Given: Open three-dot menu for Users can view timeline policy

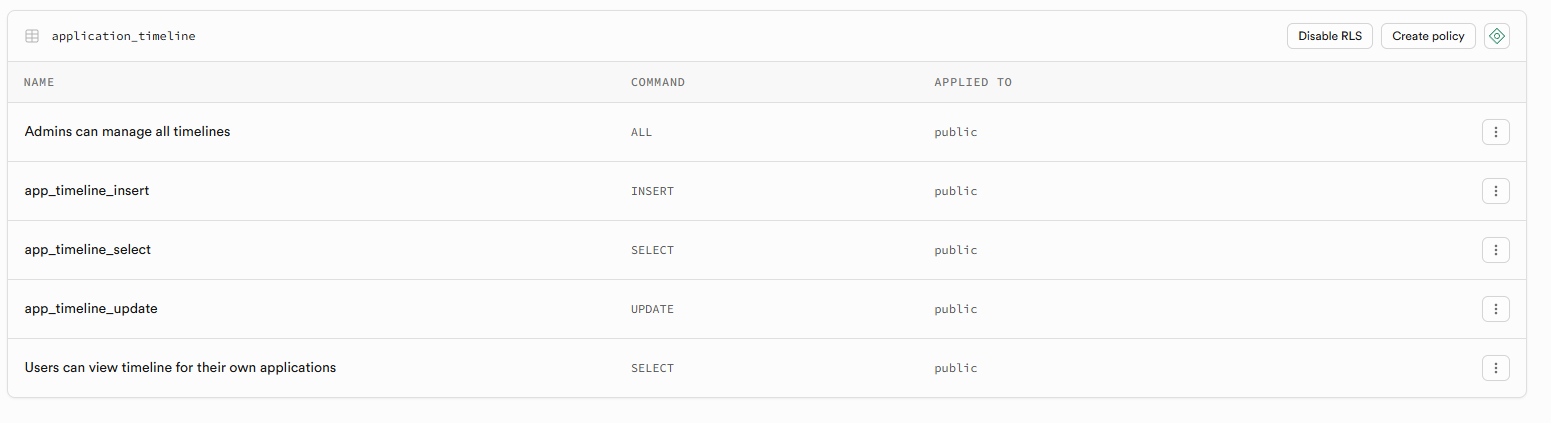Looking at the screenshot, I should click(x=1495, y=368).
